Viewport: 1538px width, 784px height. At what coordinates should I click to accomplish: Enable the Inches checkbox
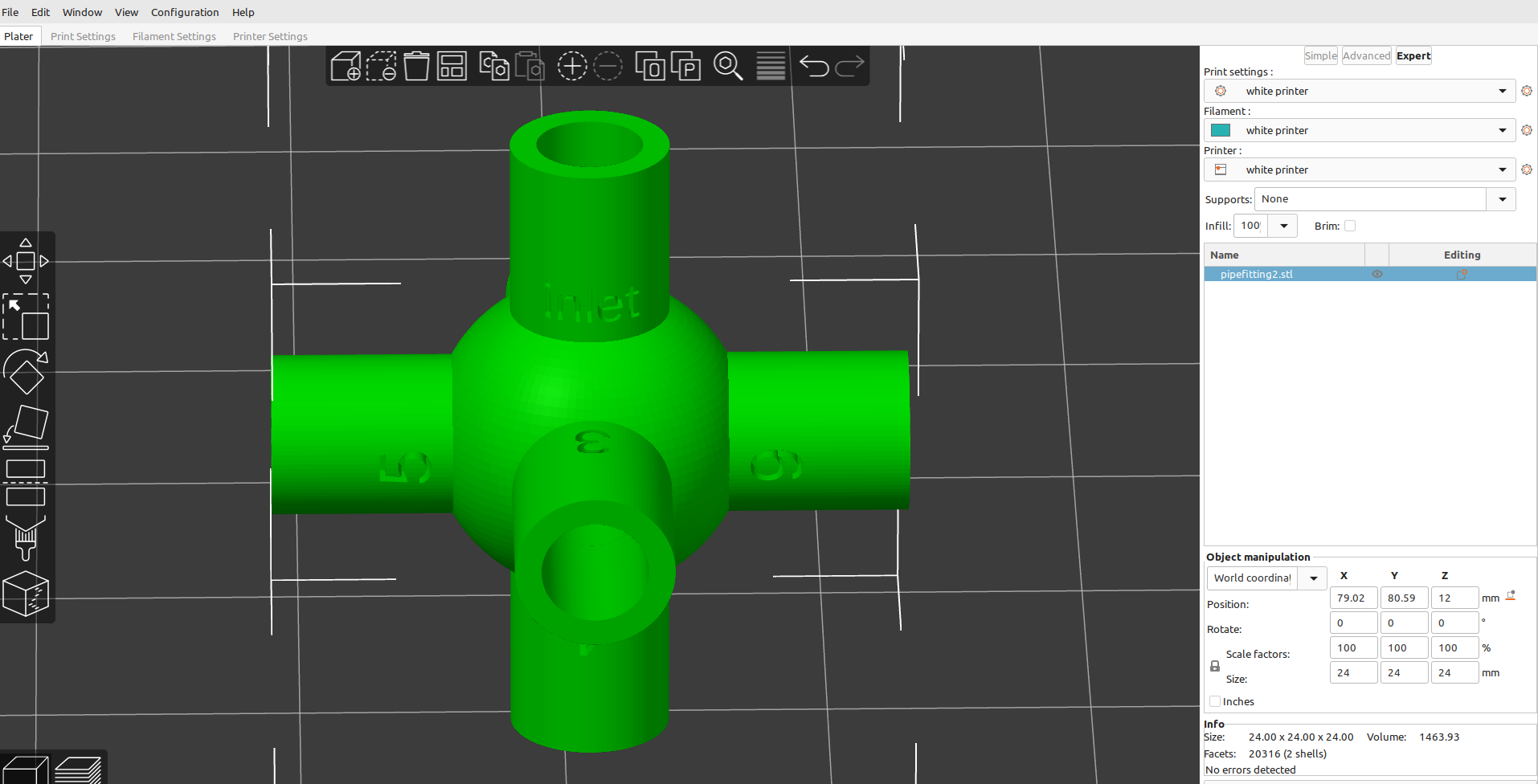pyautogui.click(x=1216, y=701)
